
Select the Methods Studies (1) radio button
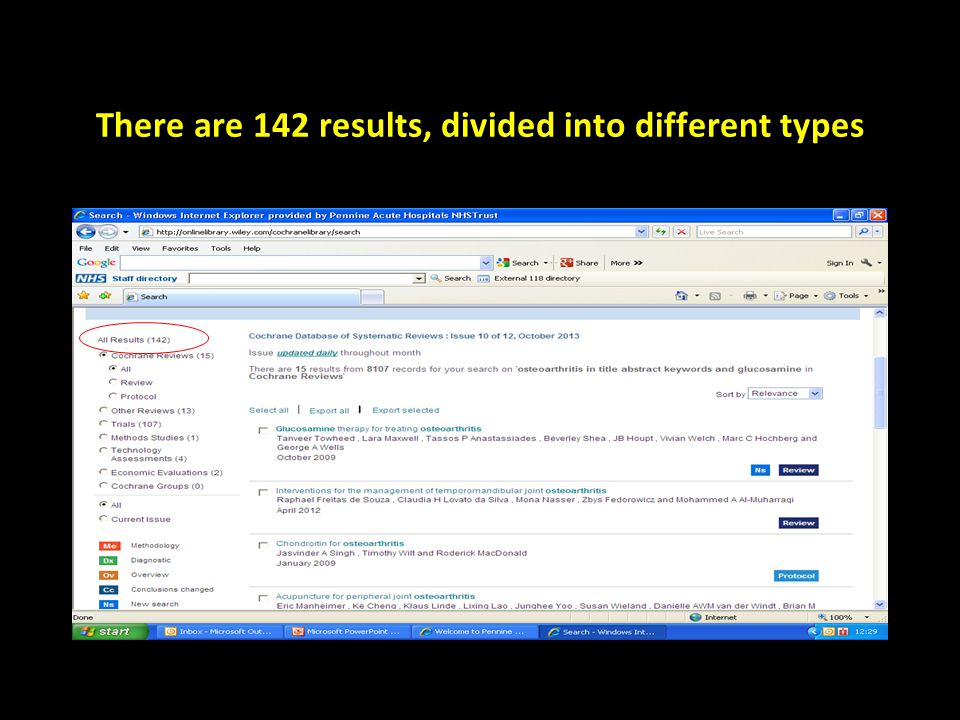[103, 437]
